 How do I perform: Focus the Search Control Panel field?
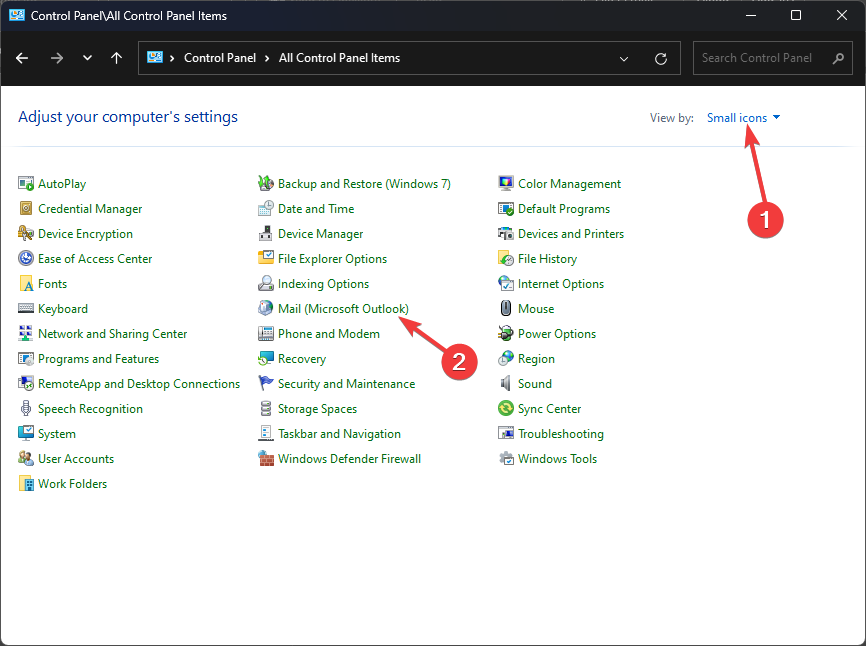773,58
